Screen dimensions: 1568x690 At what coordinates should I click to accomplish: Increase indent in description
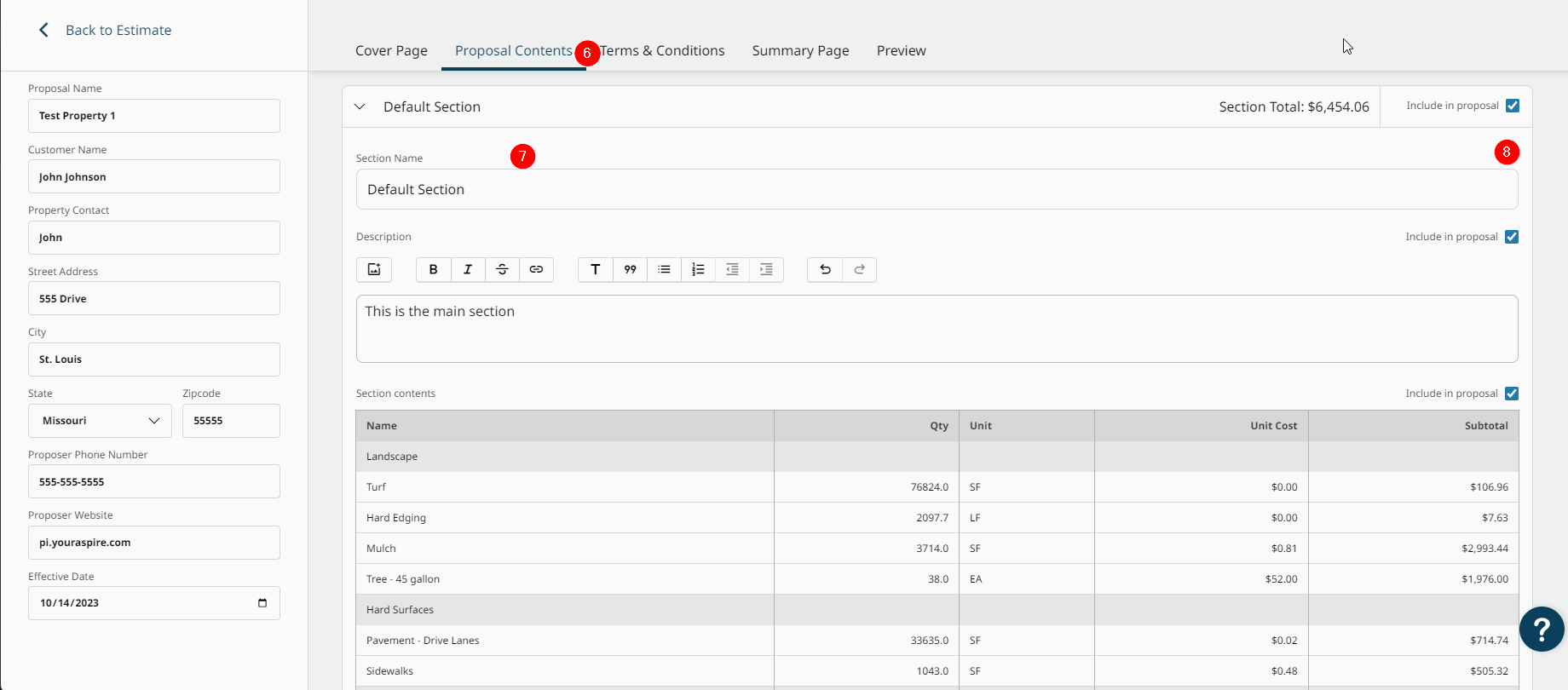pyautogui.click(x=766, y=269)
